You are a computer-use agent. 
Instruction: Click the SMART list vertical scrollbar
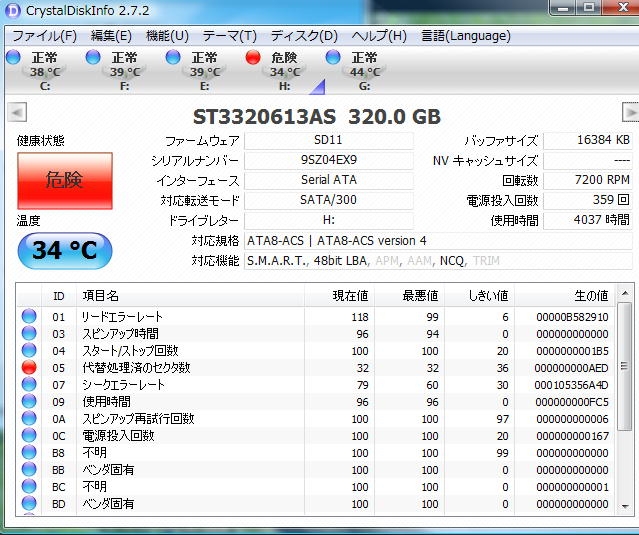click(x=625, y=400)
